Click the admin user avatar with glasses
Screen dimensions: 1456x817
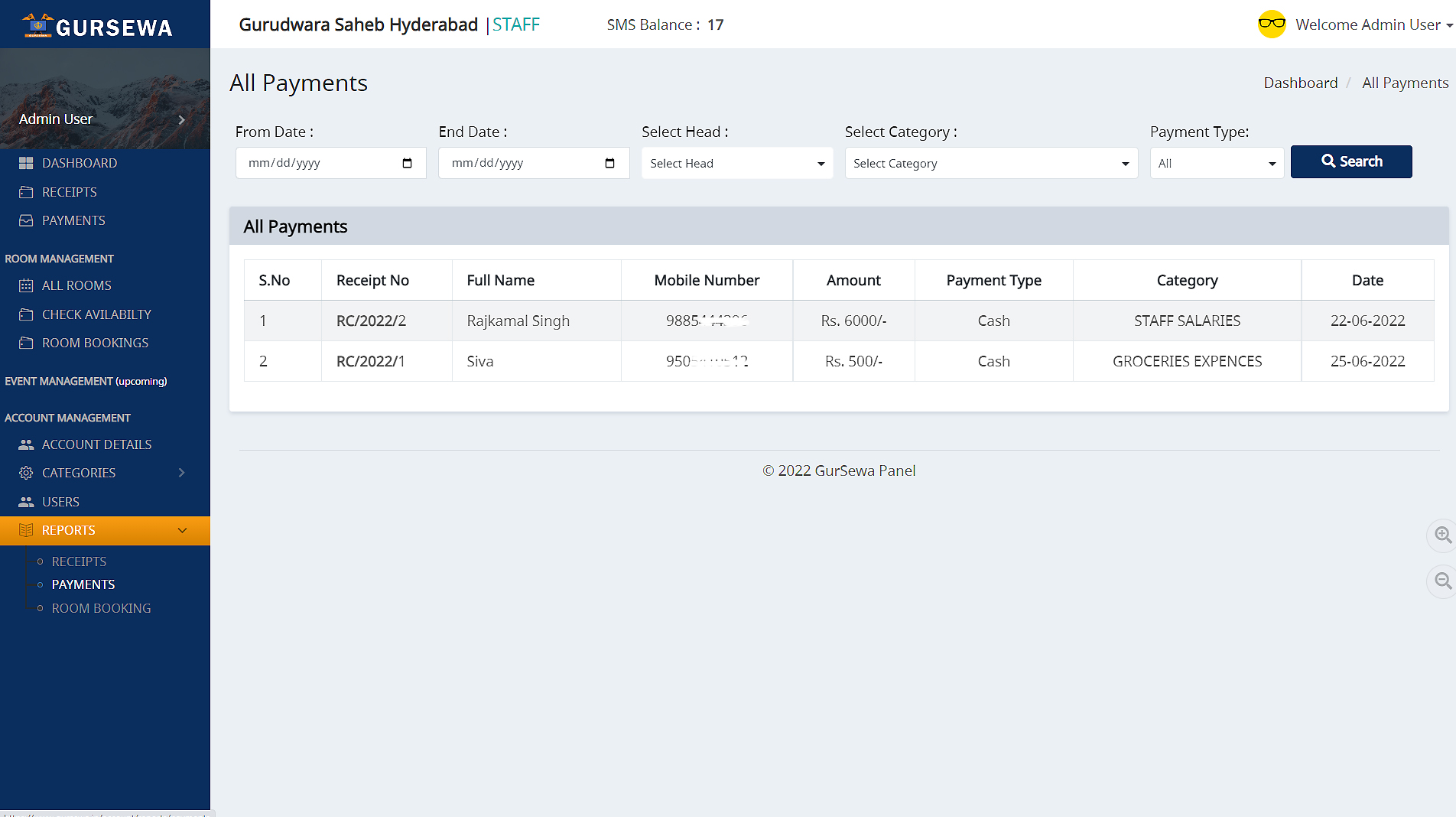(1272, 24)
